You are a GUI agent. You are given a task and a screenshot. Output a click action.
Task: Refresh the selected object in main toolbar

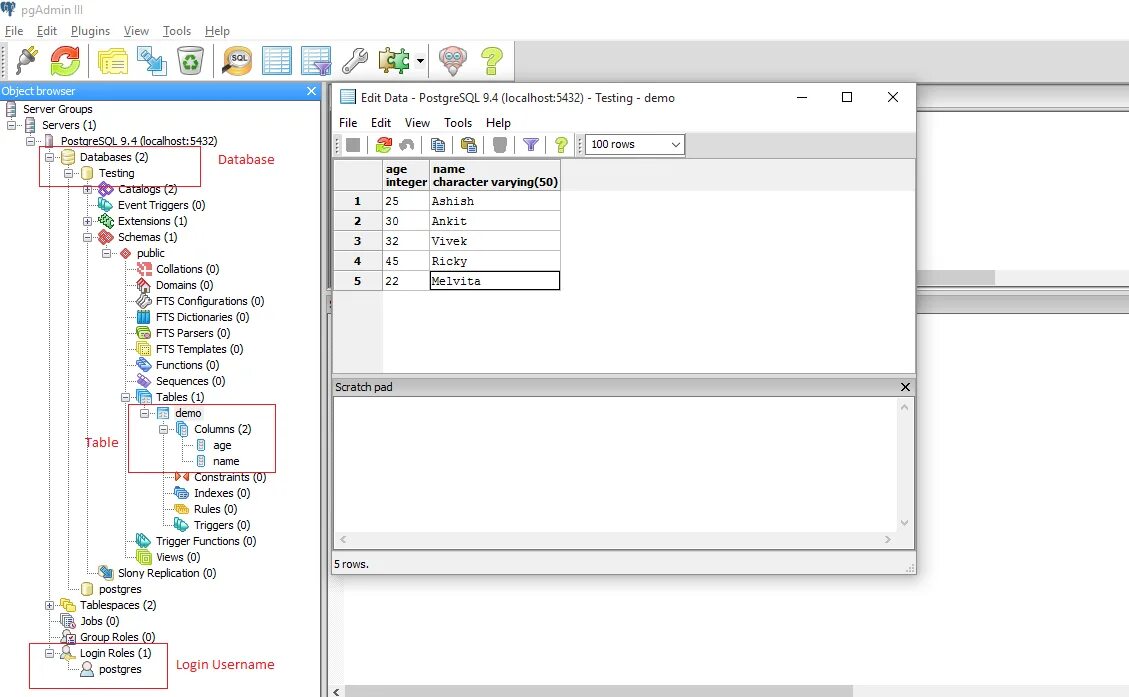click(66, 60)
